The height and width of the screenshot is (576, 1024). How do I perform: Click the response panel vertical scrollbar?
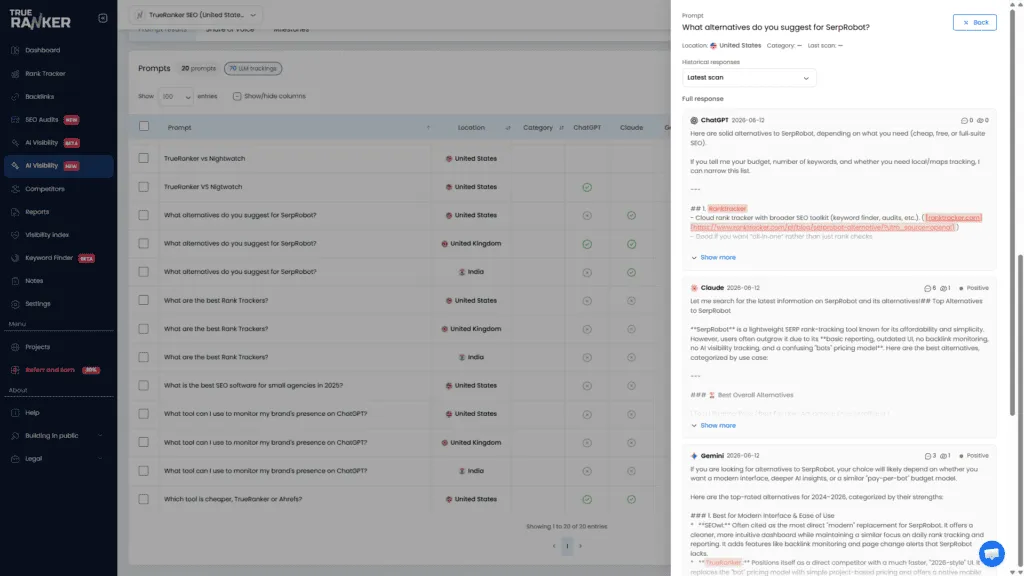(1012, 212)
